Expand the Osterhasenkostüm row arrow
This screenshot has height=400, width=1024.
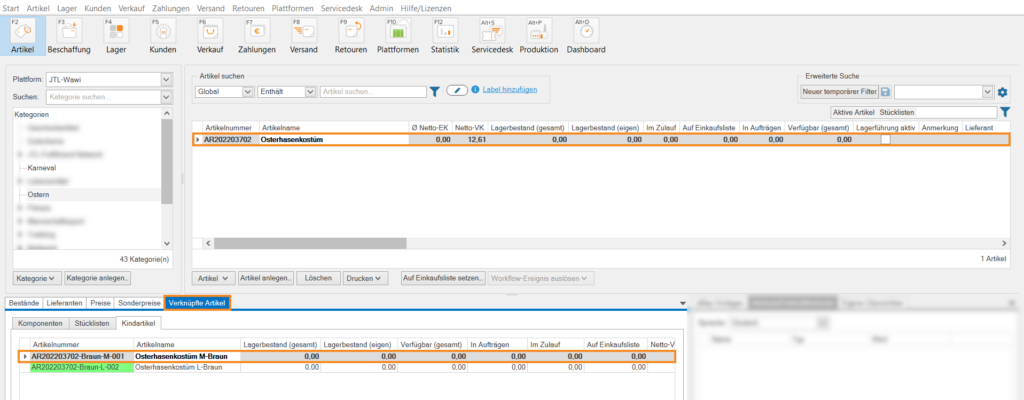197,140
